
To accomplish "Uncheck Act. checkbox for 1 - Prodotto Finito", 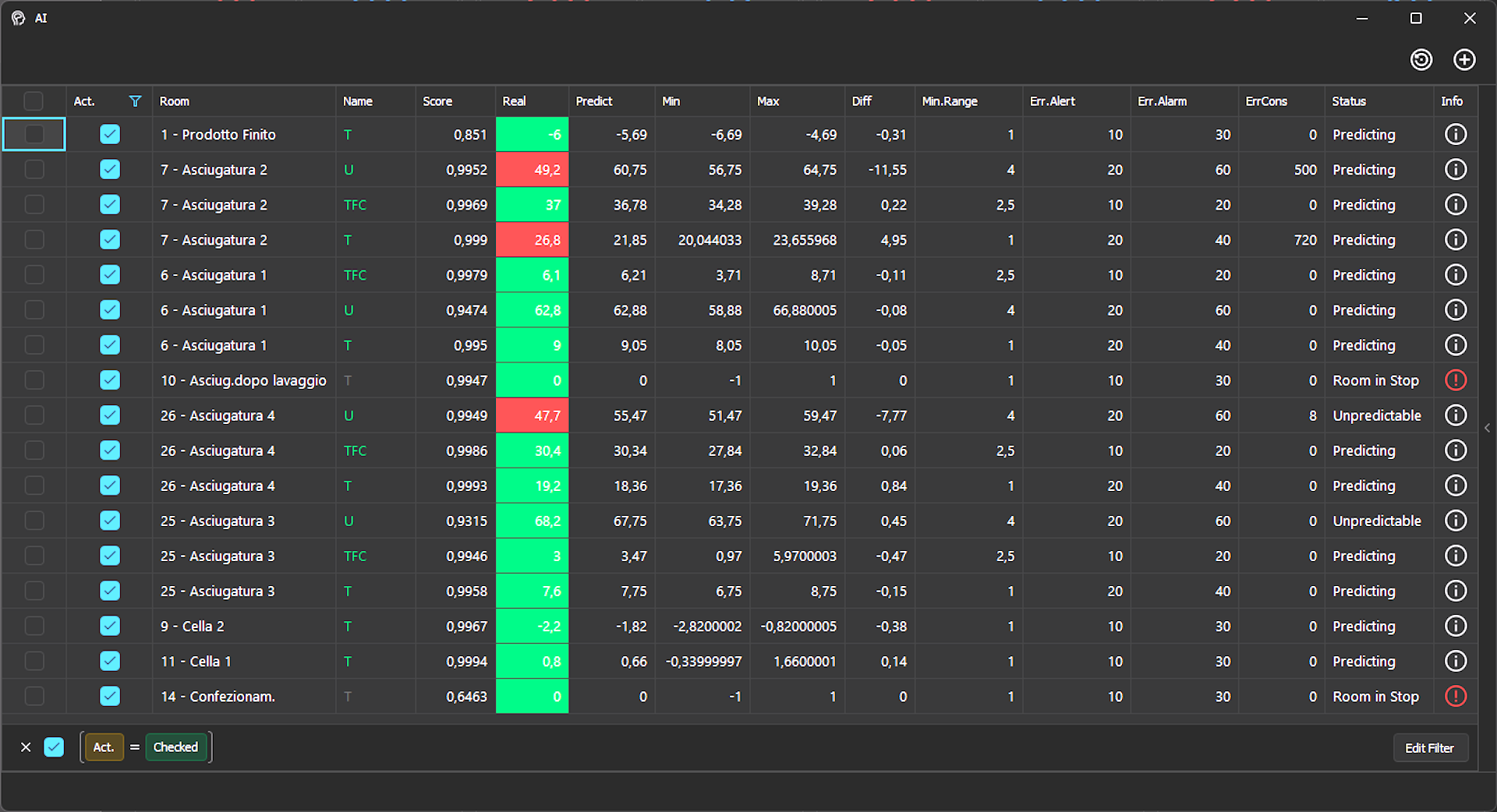I will tap(110, 135).
